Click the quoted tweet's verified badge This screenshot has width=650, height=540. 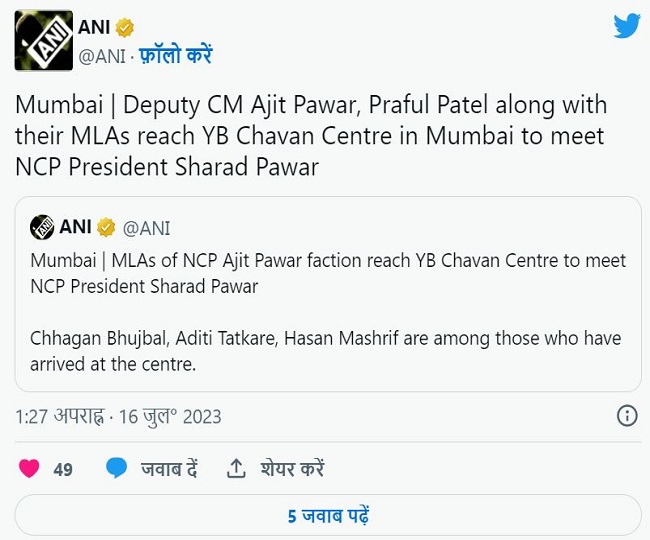[x=106, y=228]
